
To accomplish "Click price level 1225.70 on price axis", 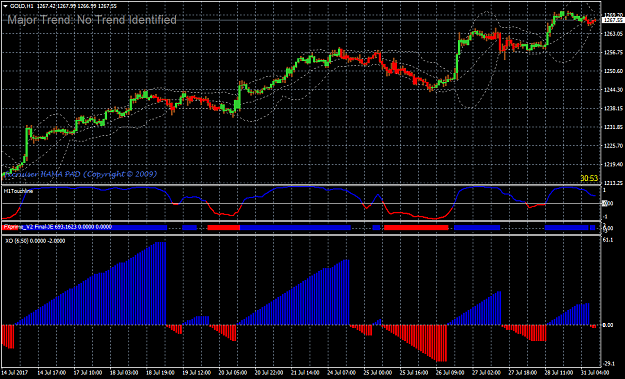I will coord(613,146).
